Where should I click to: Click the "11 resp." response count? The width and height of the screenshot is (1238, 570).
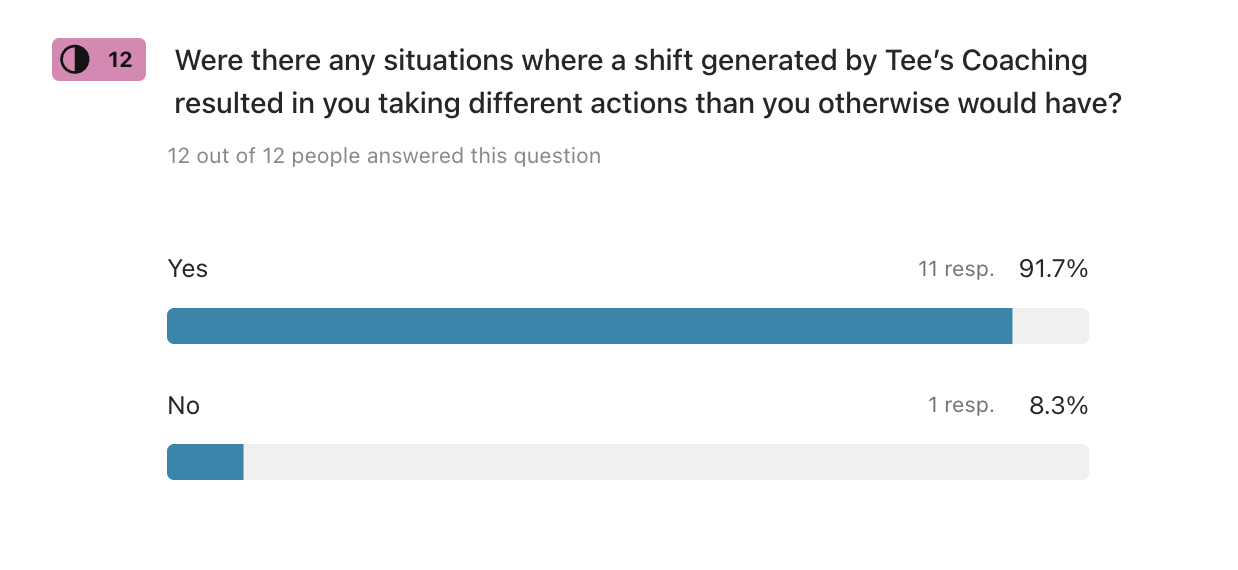pos(956,269)
